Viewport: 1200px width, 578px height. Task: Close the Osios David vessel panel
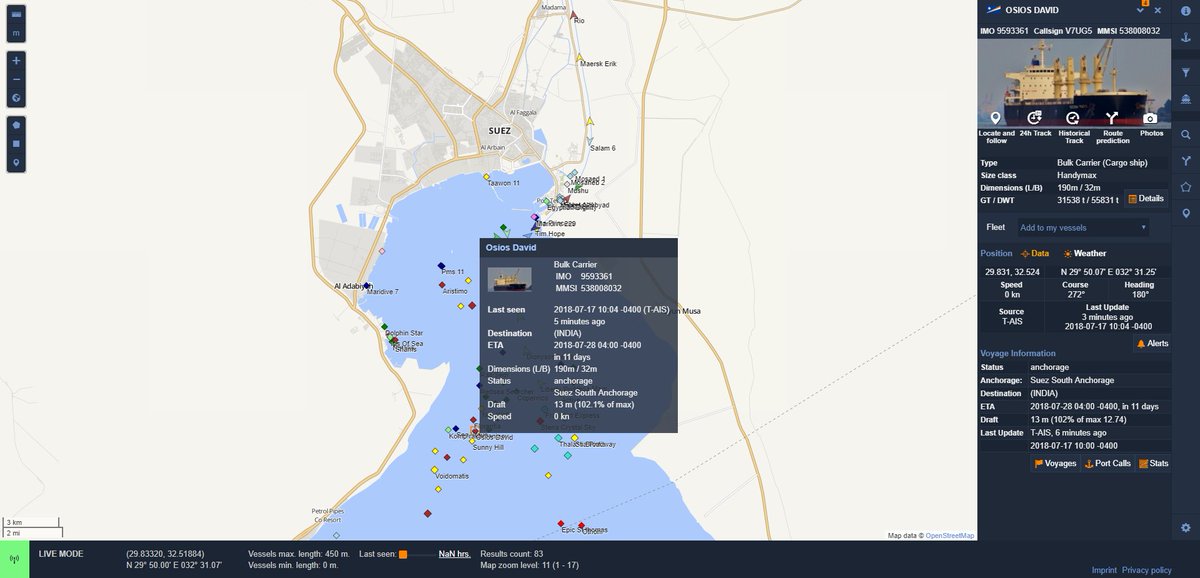(x=1158, y=10)
